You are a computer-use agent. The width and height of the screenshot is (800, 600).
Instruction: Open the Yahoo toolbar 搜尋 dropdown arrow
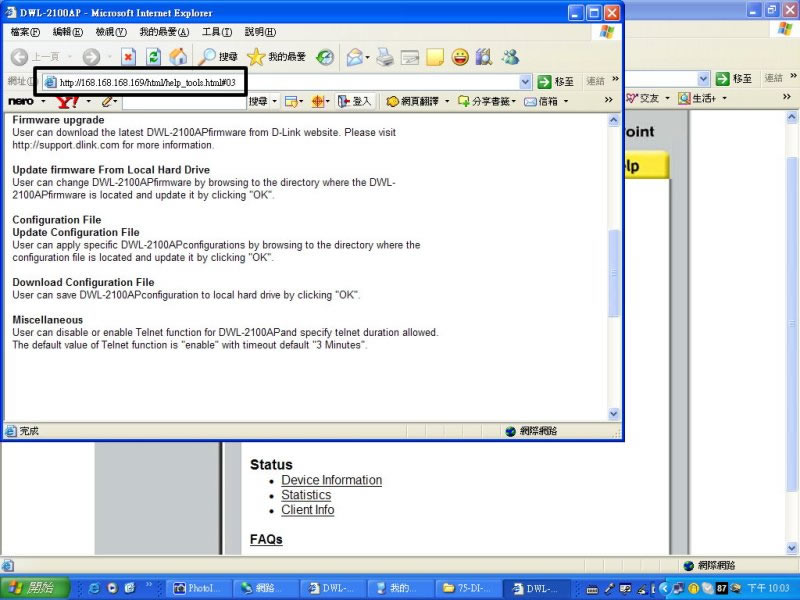[274, 101]
